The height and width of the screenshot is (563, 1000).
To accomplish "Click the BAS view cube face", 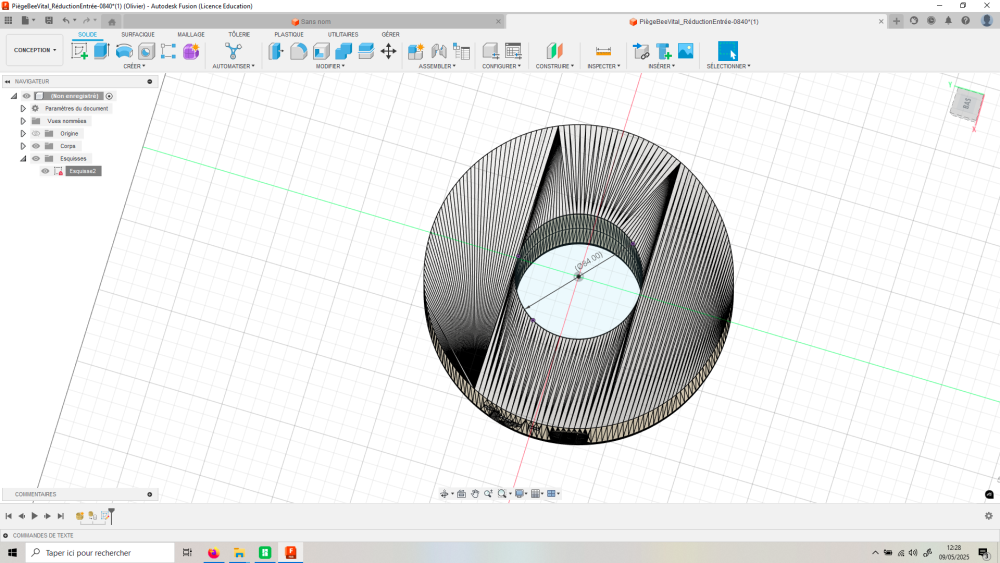I will pos(966,103).
